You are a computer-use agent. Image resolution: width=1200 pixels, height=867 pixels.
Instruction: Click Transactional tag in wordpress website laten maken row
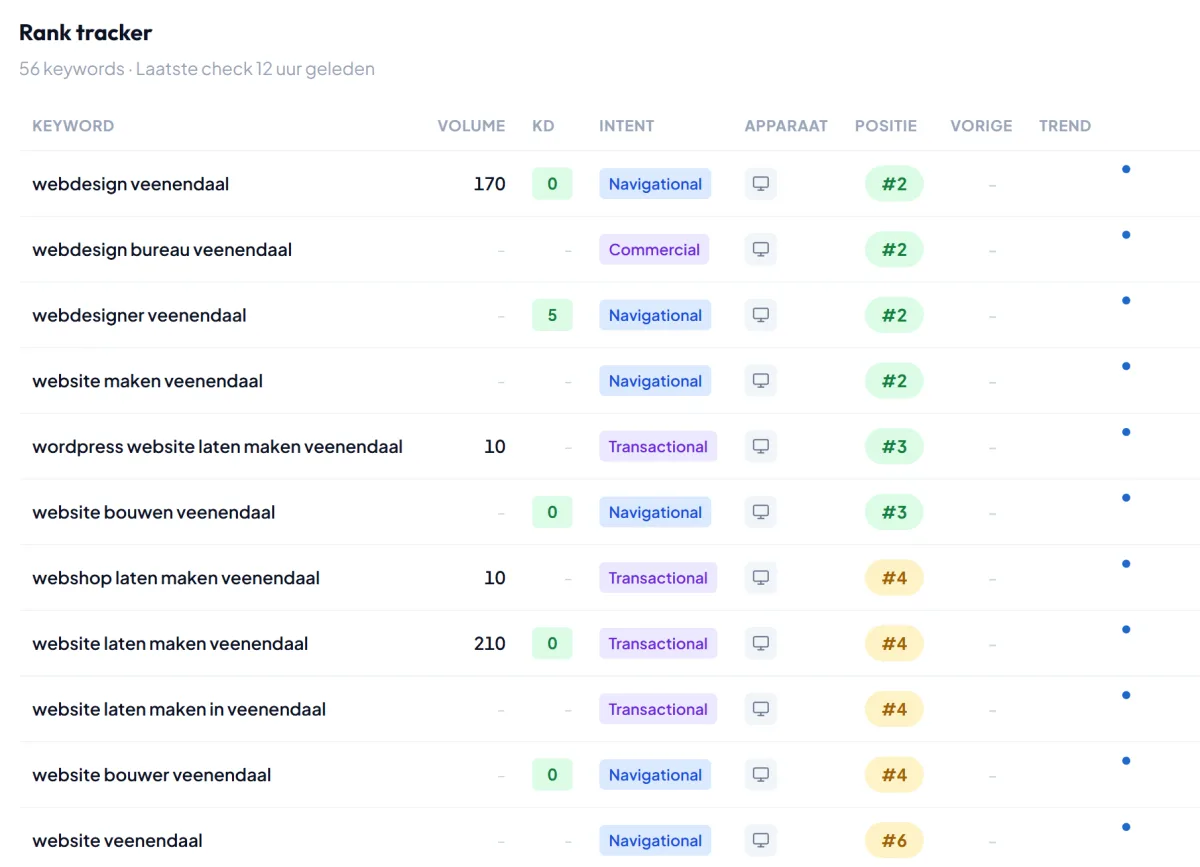(x=658, y=447)
